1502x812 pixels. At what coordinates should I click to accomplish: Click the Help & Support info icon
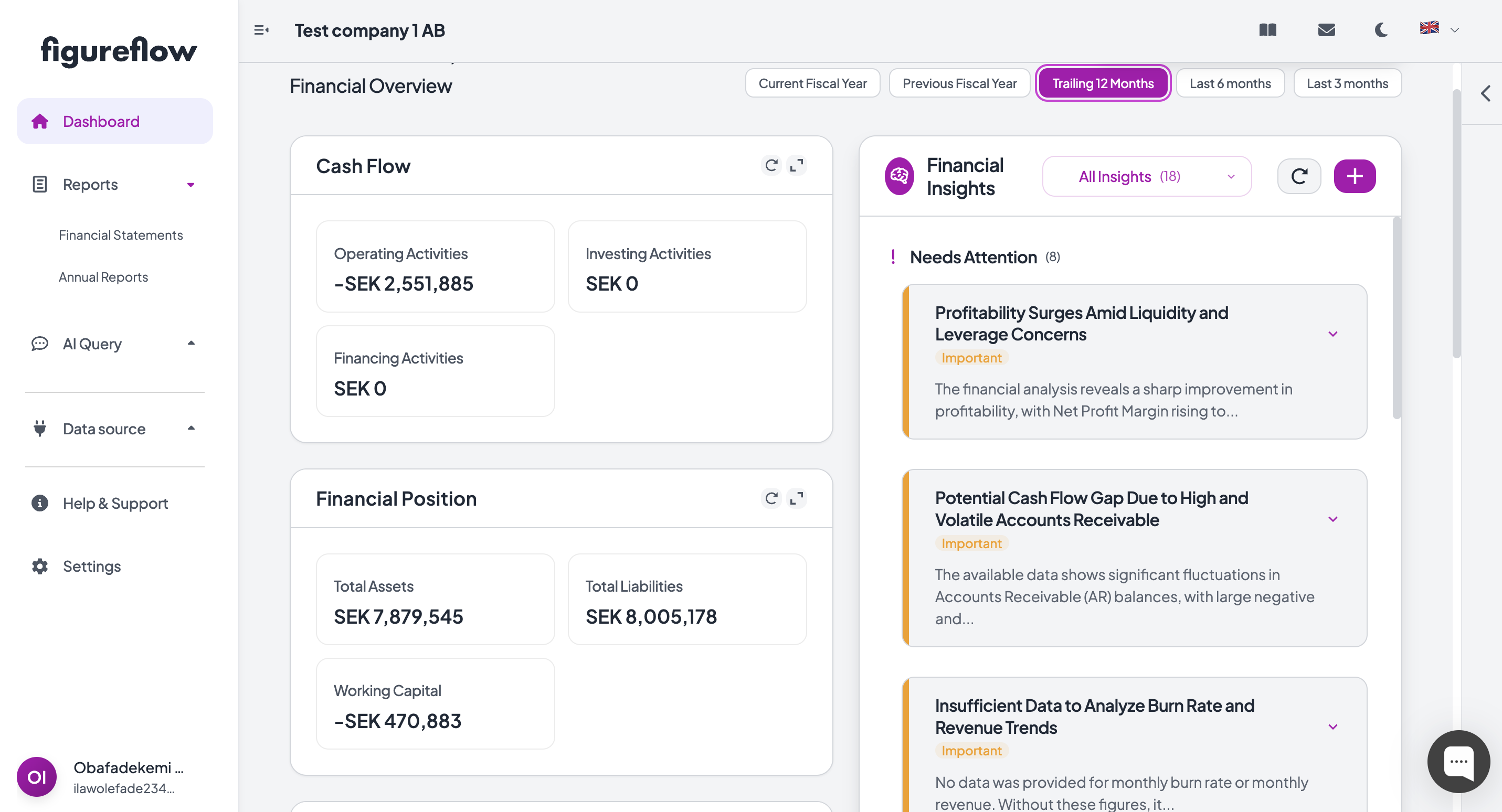[x=40, y=503]
